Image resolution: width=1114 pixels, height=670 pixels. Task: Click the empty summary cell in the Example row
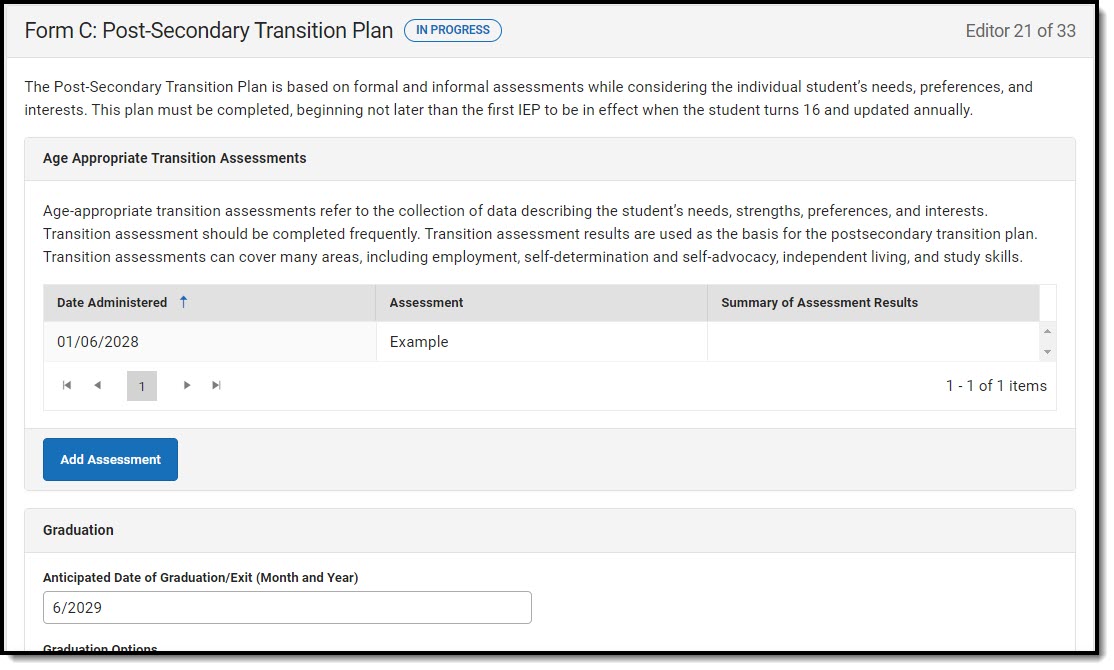pyautogui.click(x=872, y=342)
